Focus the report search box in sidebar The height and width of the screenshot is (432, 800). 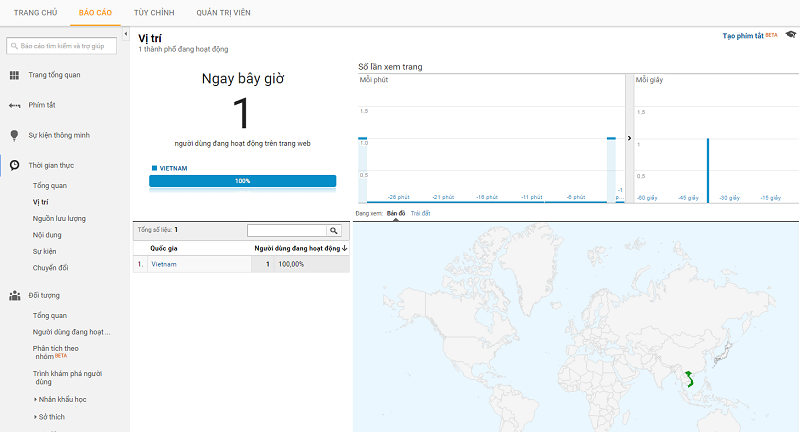pyautogui.click(x=66, y=46)
